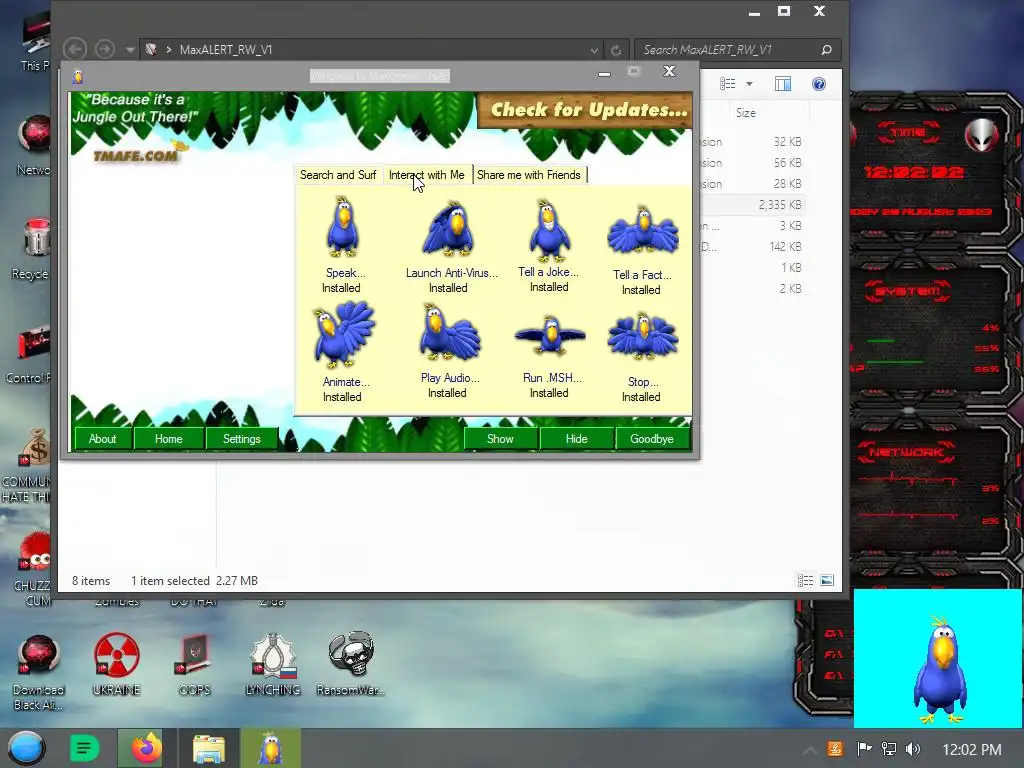Click the Start orb button
The height and width of the screenshot is (768, 1024).
coord(26,748)
